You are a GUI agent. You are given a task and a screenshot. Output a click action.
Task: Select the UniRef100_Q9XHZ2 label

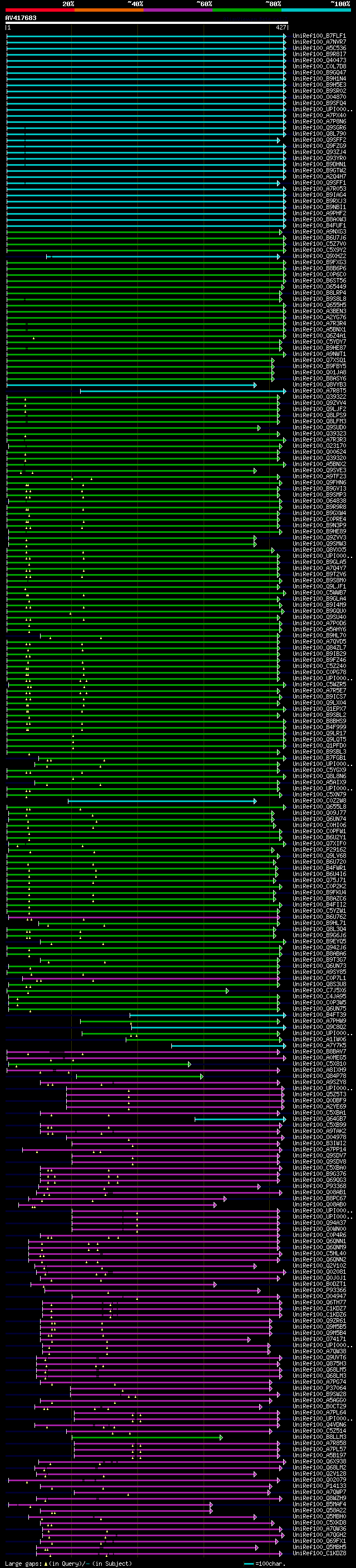point(319,256)
